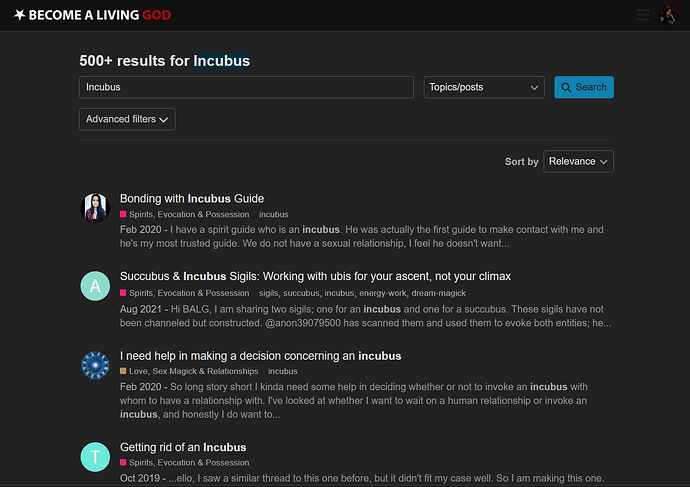Open Spirits, Evocation & Possession category under Sigils topic

pos(184,293)
